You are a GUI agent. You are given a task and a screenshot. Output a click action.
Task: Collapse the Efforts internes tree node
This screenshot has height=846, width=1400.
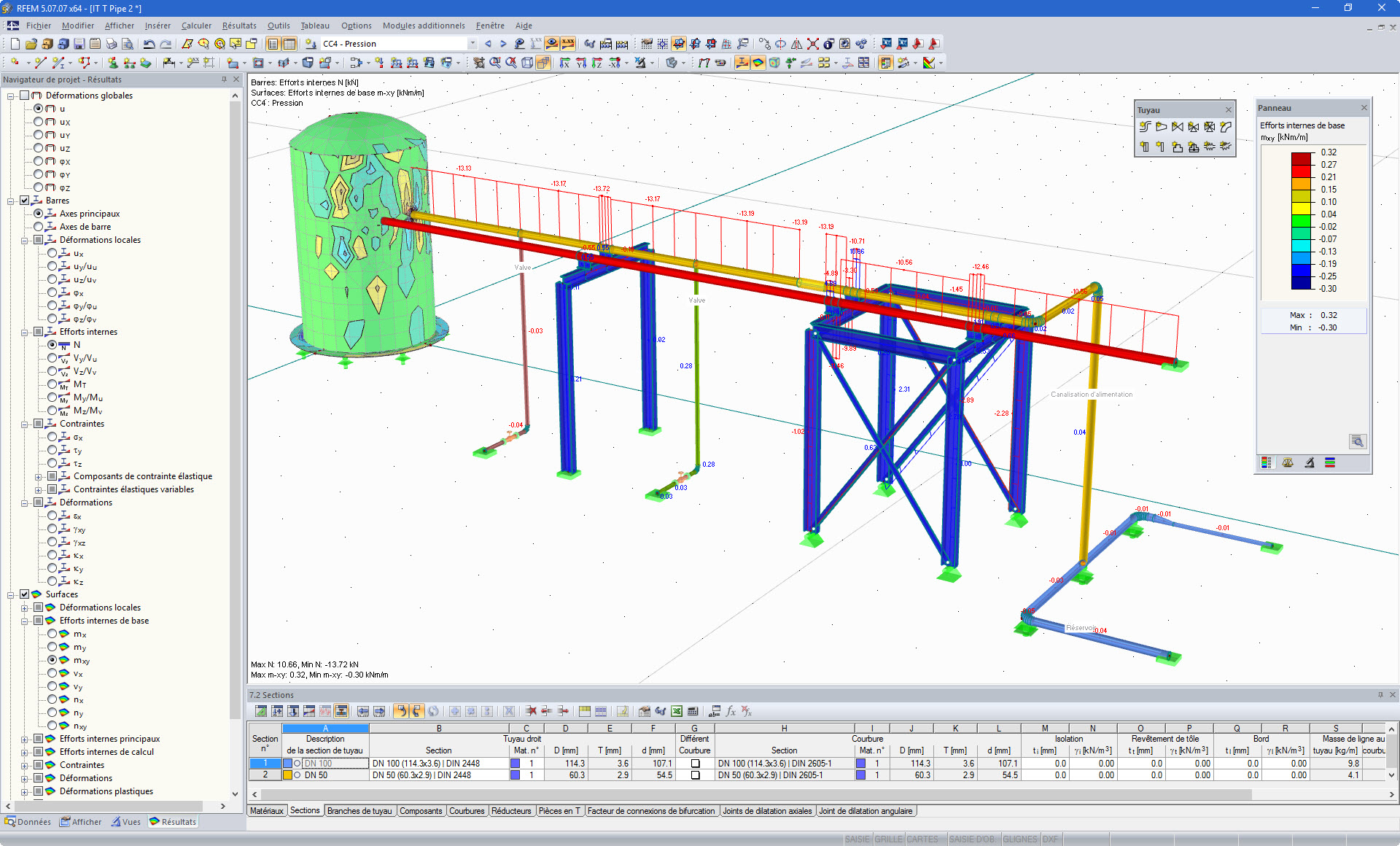tap(25, 332)
